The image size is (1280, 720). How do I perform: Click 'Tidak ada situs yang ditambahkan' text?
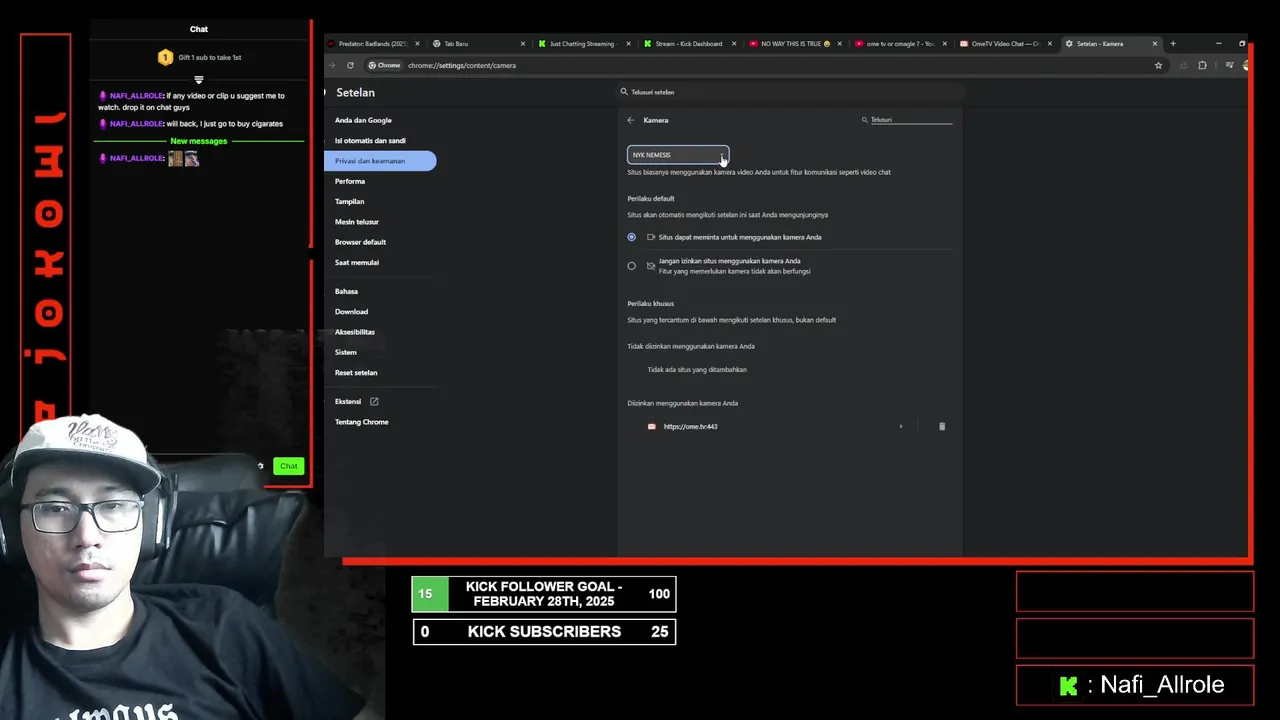[697, 370]
